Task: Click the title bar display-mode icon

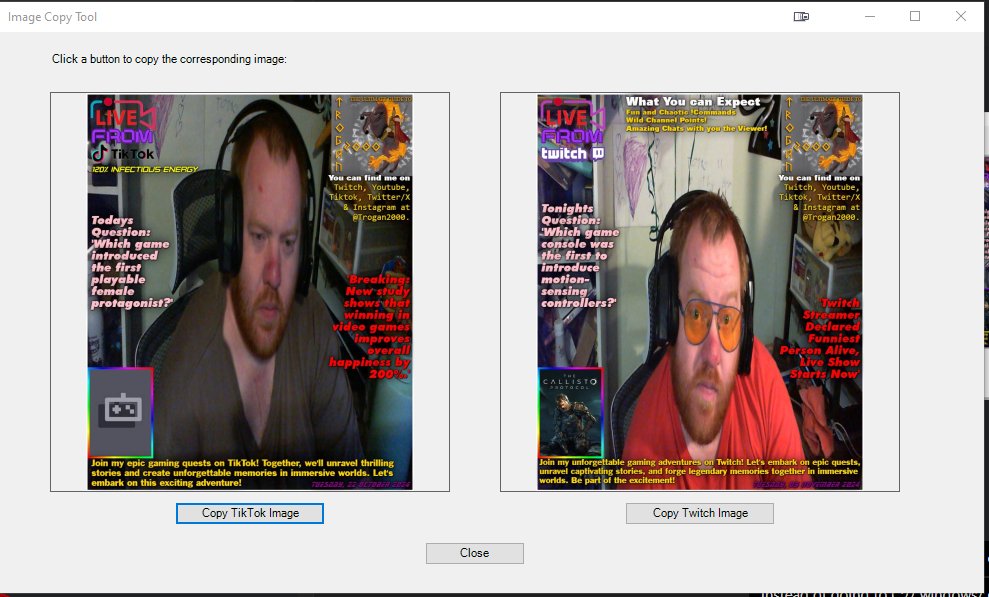Action: (x=801, y=16)
